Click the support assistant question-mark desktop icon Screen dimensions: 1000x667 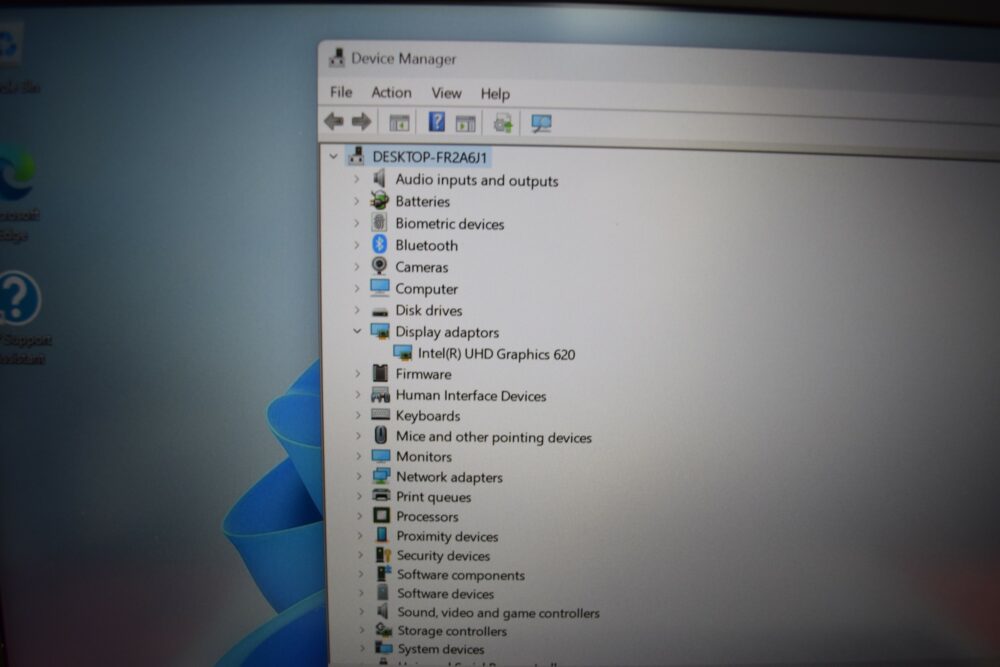(x=19, y=298)
